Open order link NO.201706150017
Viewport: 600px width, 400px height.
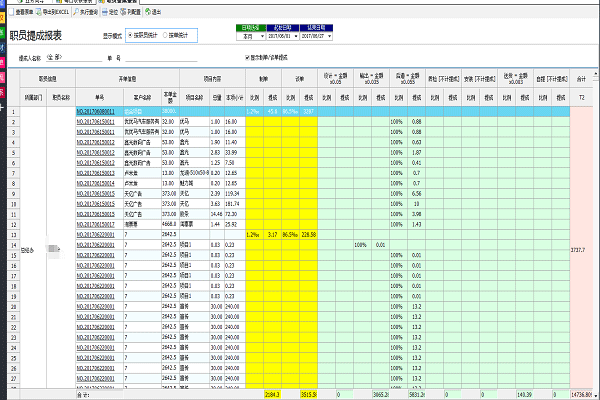coord(97,224)
